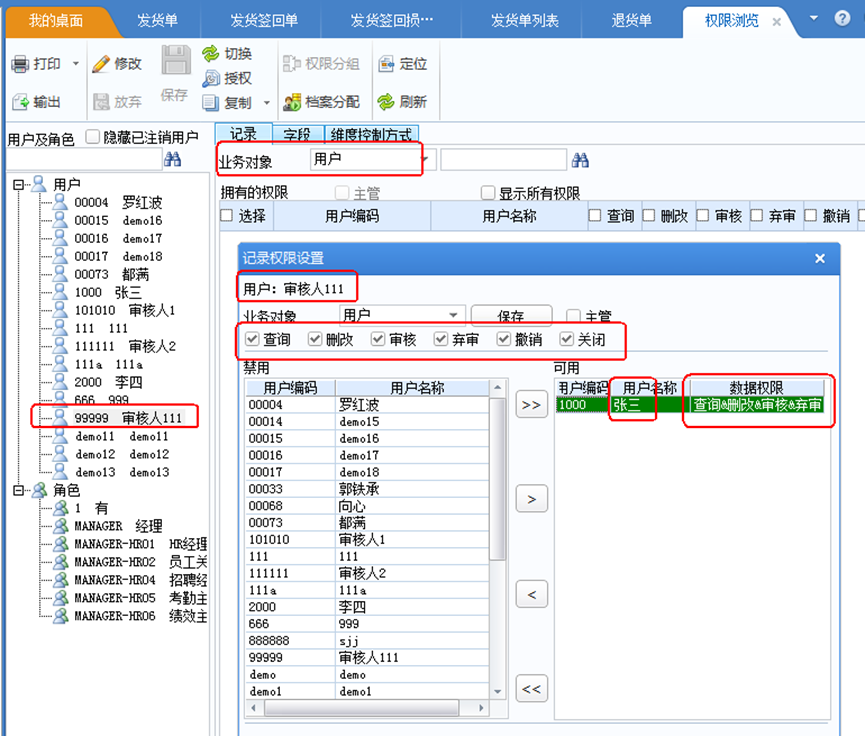The image size is (865, 736).
Task: Click the > move selected button
Action: 531,499
